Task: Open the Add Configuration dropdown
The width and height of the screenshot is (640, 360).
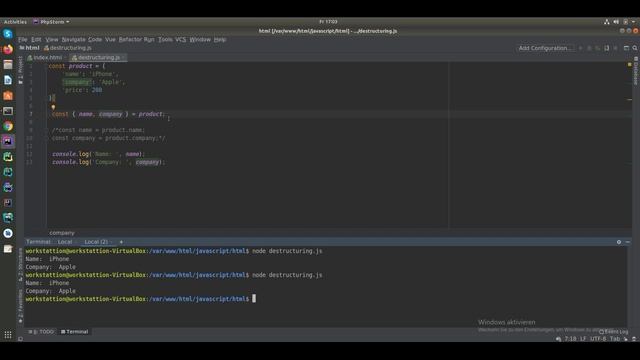Action: (x=545, y=48)
